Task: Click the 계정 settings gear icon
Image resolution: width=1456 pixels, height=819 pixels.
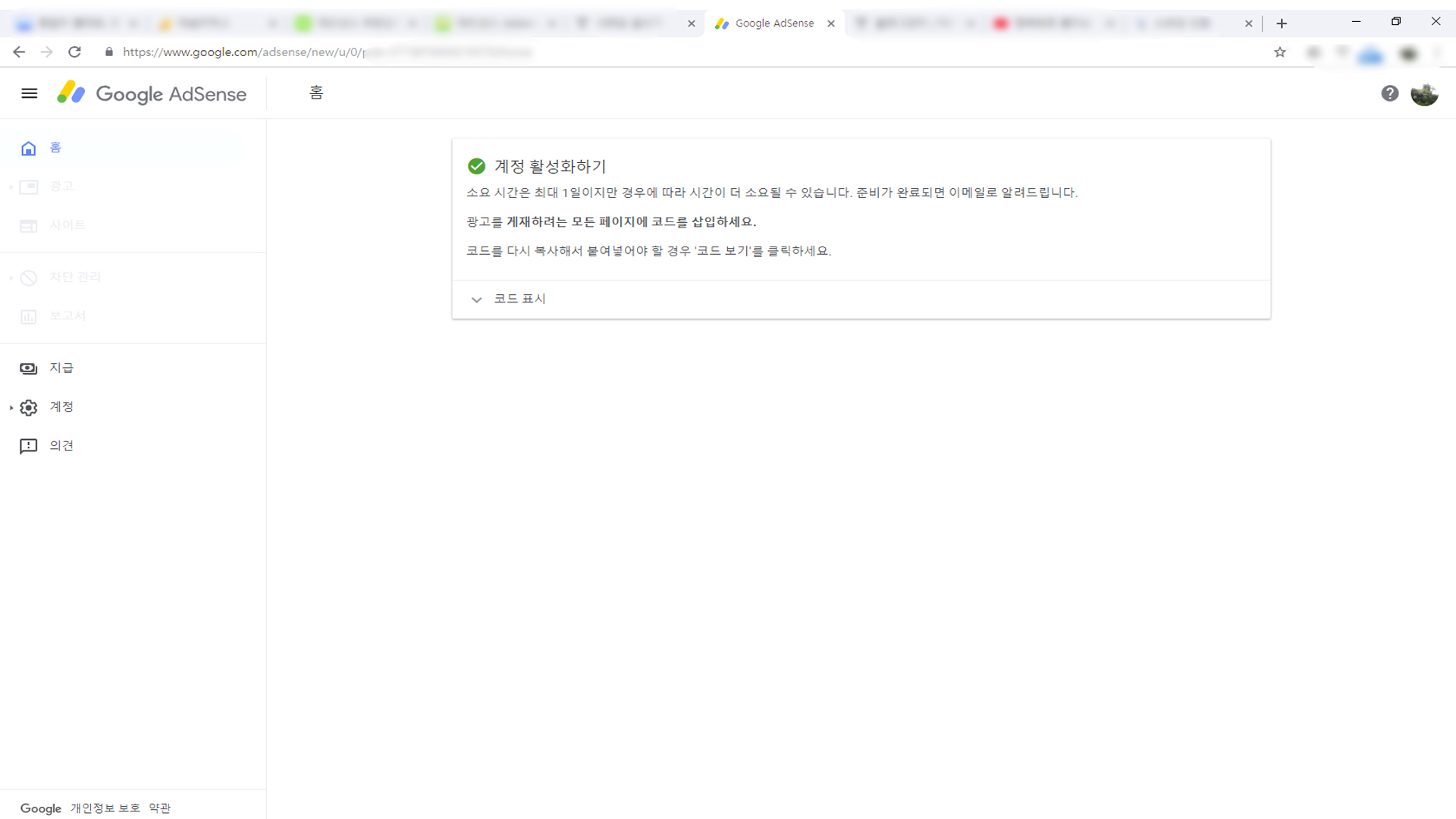Action: click(x=29, y=408)
